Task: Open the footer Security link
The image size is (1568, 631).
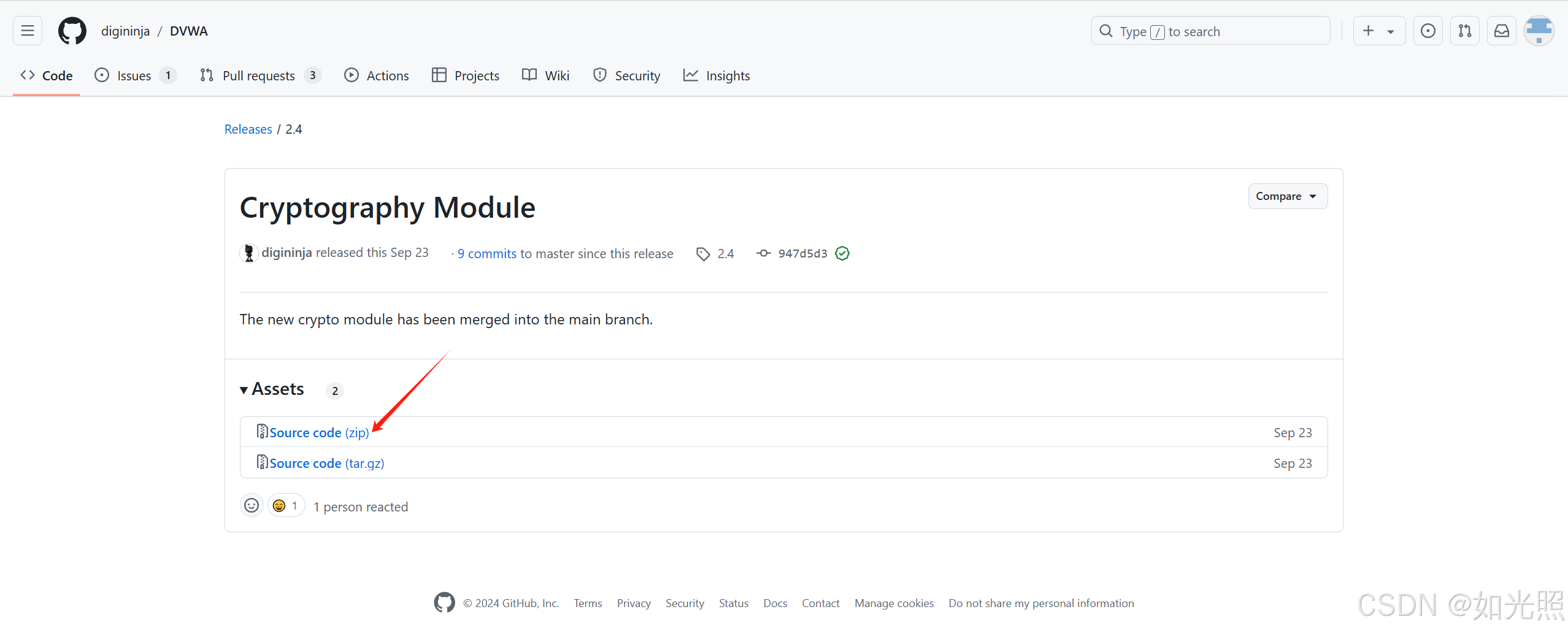Action: [x=685, y=603]
